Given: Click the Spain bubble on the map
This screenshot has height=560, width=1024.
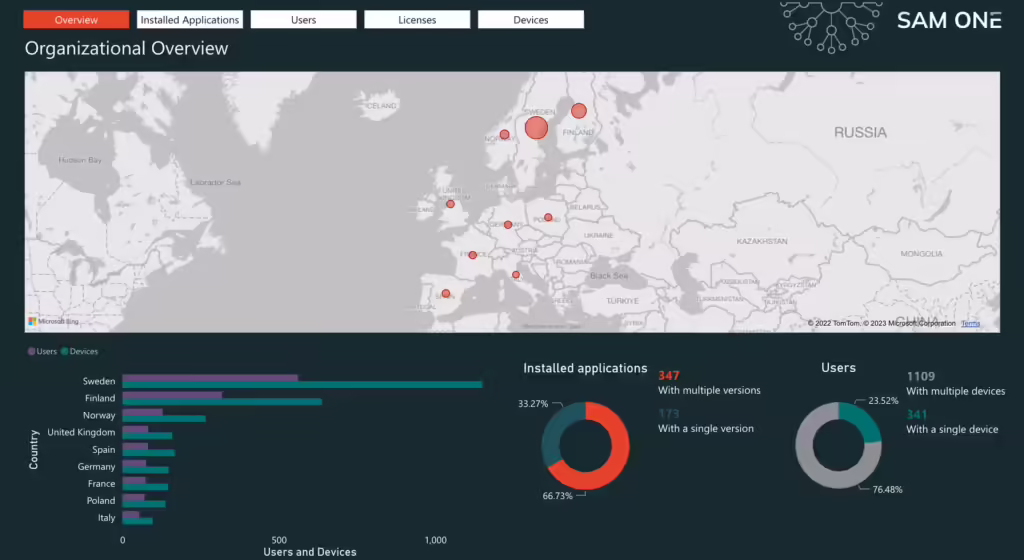Looking at the screenshot, I should (x=446, y=294).
